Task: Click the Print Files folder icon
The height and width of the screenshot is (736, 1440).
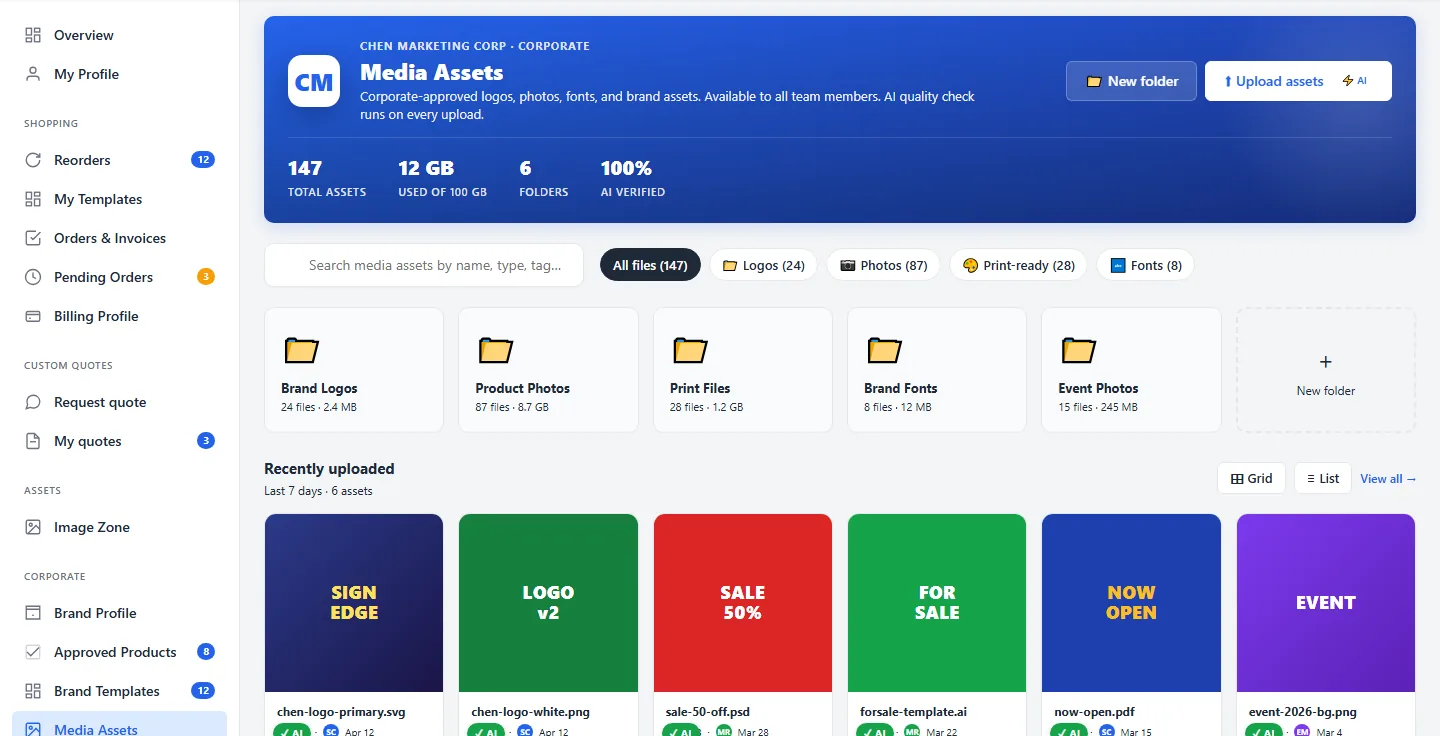Action: [690, 350]
